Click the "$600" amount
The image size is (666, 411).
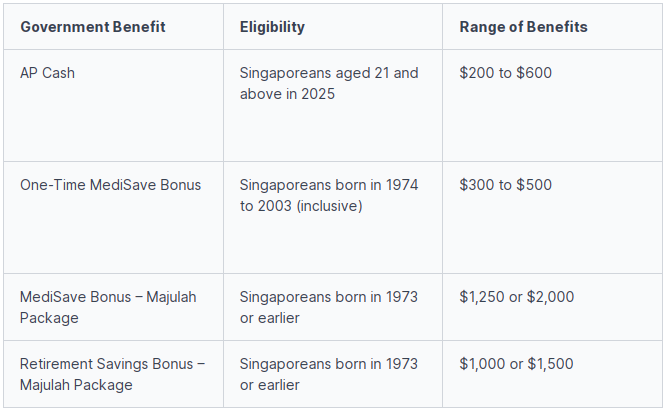tap(533, 73)
